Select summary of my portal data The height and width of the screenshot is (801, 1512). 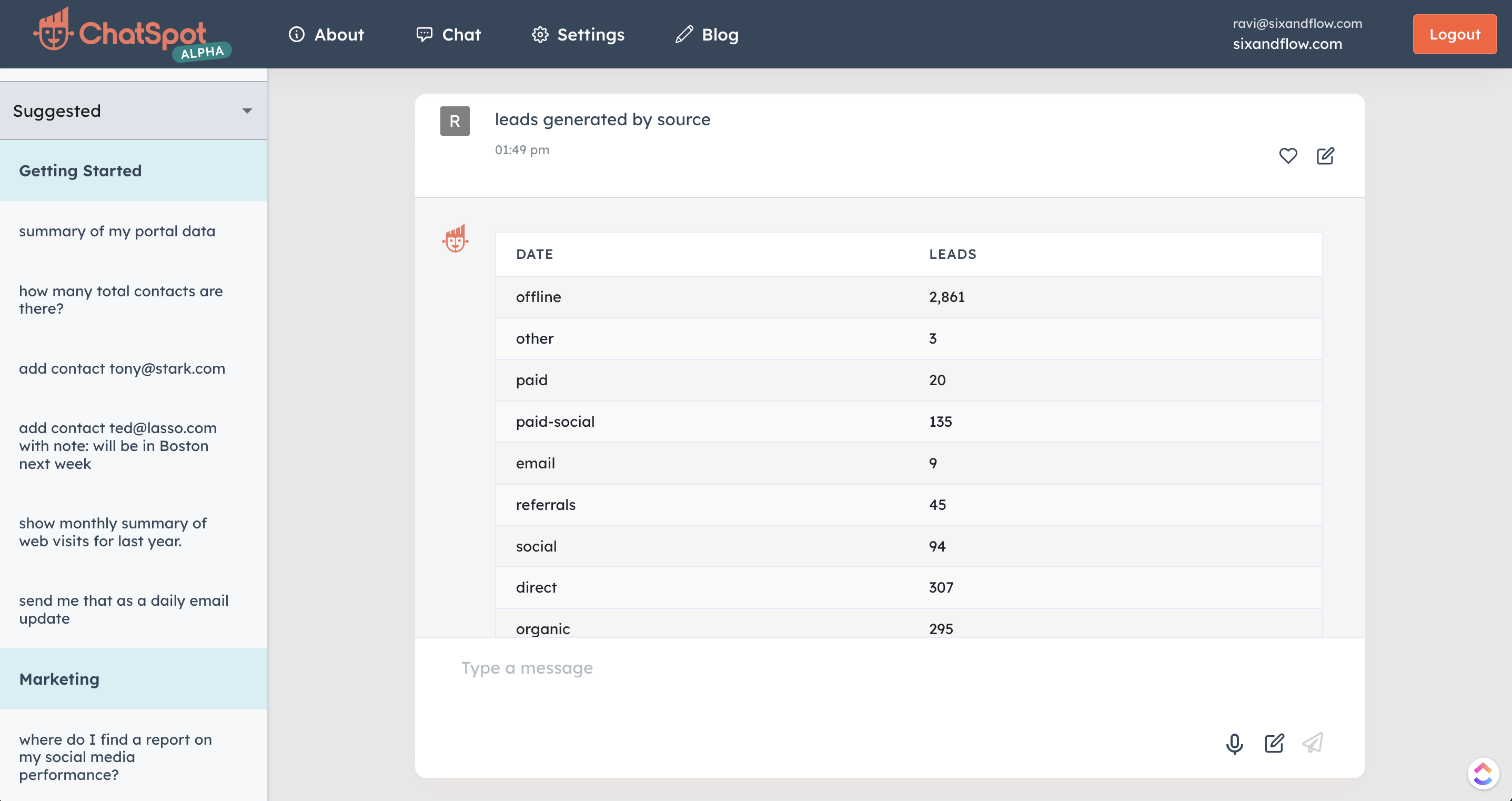(117, 230)
